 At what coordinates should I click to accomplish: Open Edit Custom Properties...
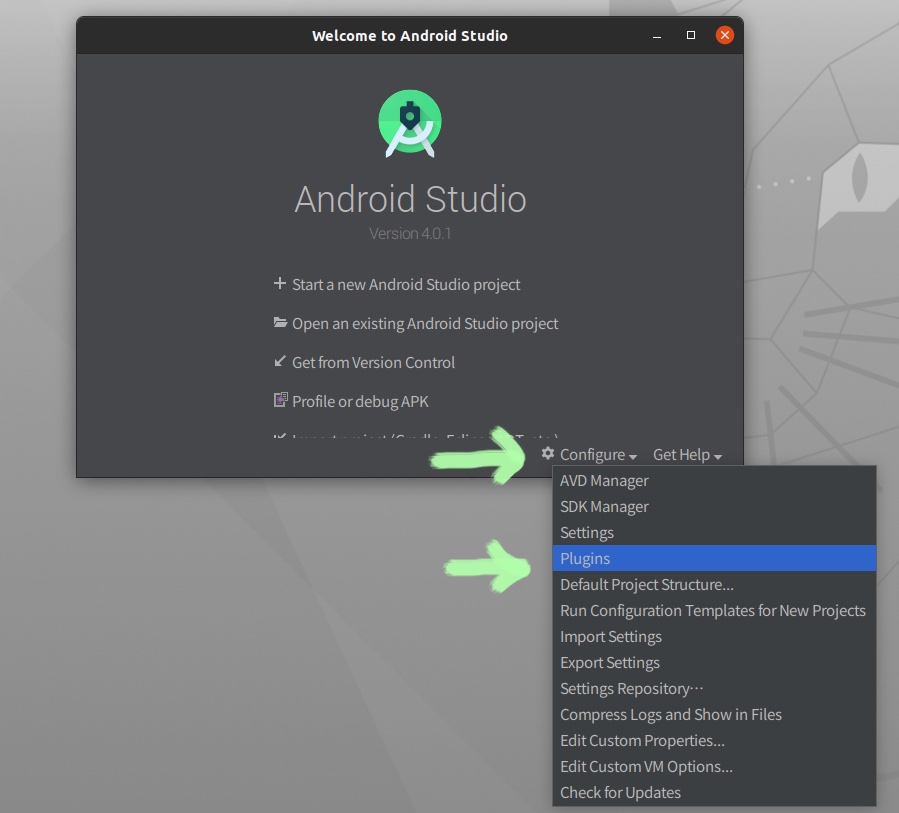[x=714, y=740]
